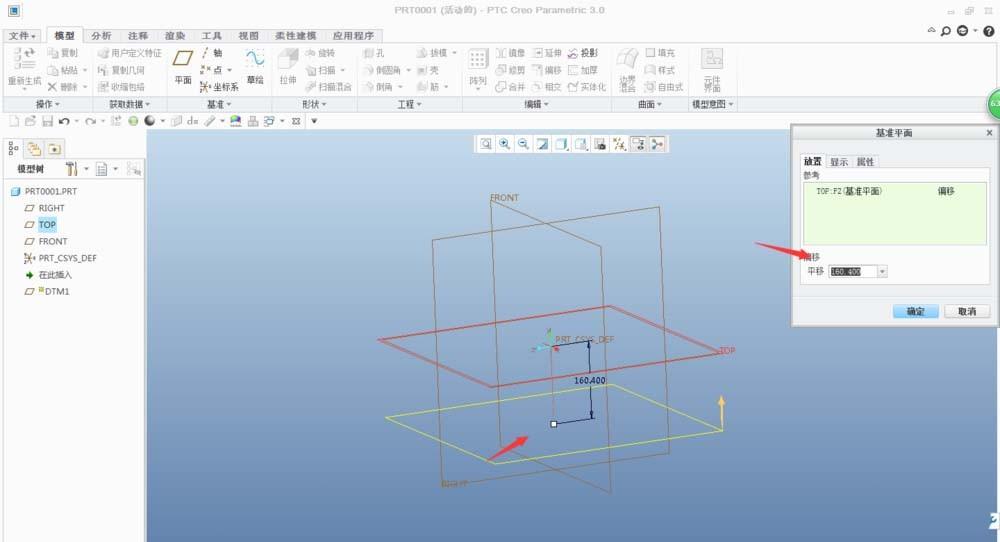Viewport: 1000px width, 542px height.
Task: Click the View manager icon in graphics toolbar
Action: [x=600, y=144]
